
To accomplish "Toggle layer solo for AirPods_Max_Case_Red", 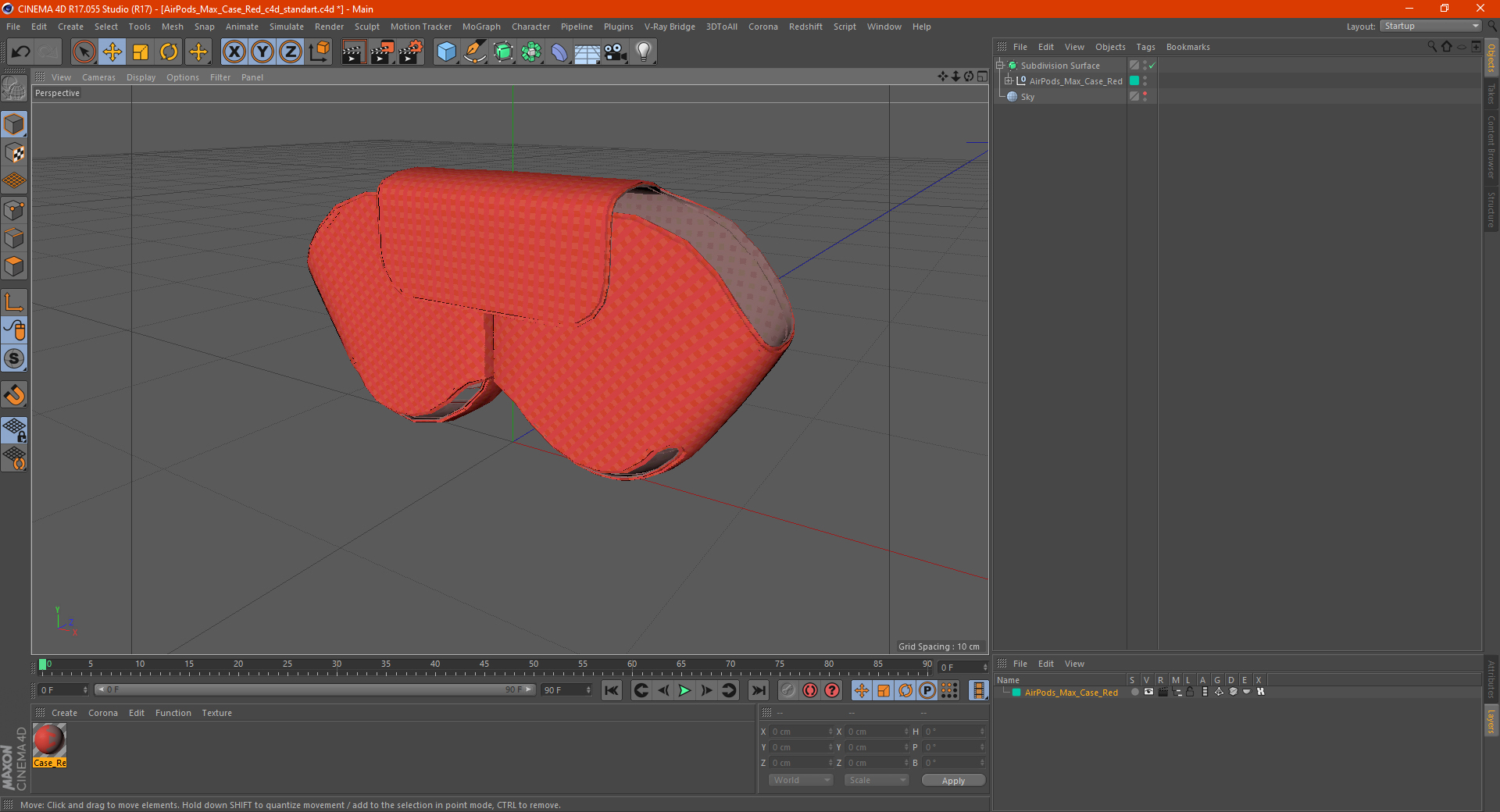I will pos(1134,692).
